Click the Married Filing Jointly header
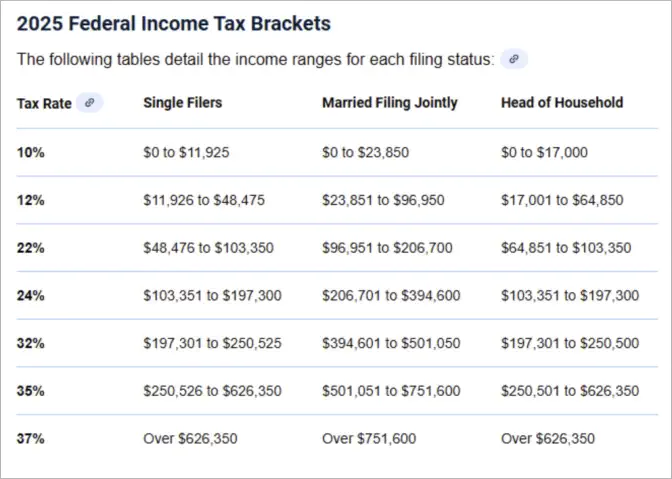The image size is (672, 479). pyautogui.click(x=389, y=102)
